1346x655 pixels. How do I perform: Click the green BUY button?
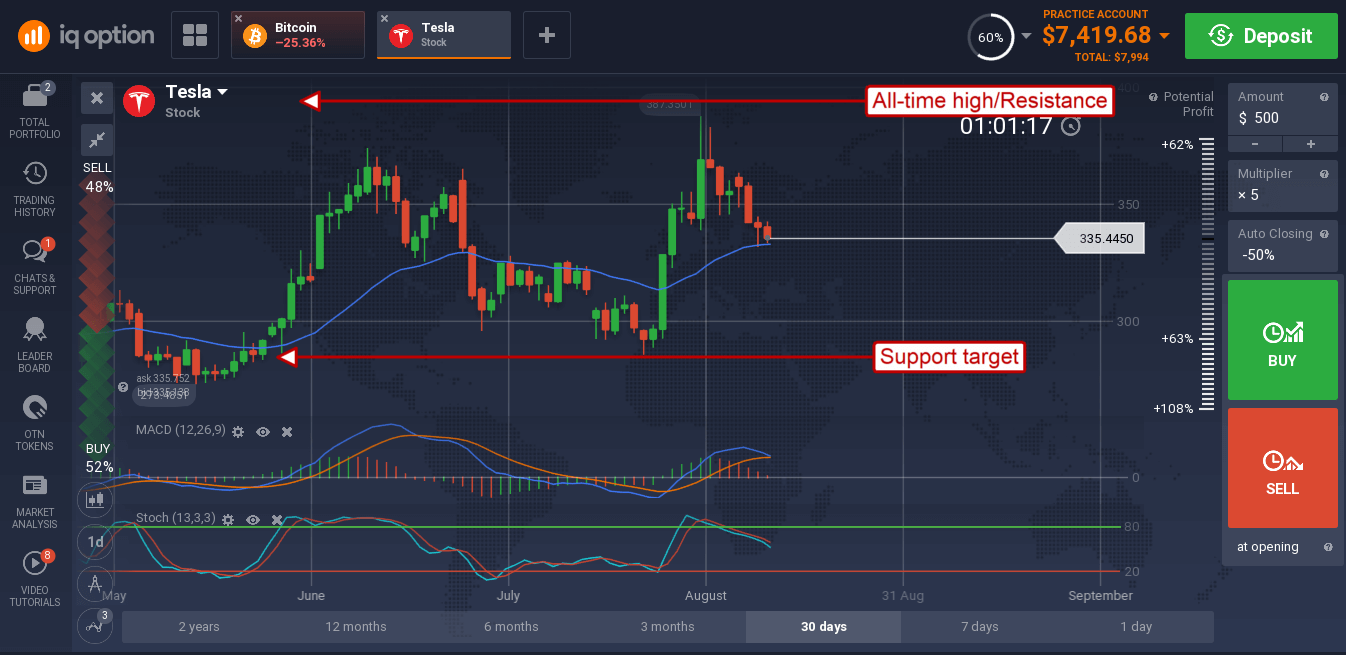(1283, 340)
